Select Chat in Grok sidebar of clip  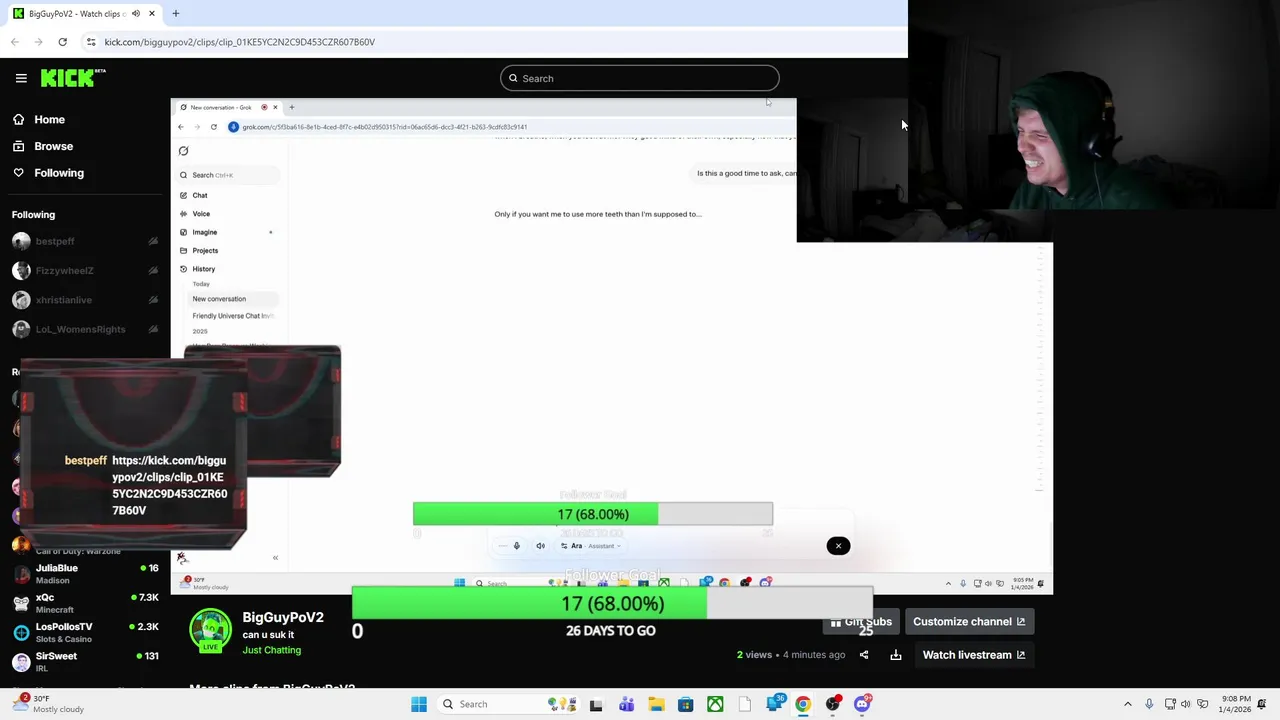(200, 195)
